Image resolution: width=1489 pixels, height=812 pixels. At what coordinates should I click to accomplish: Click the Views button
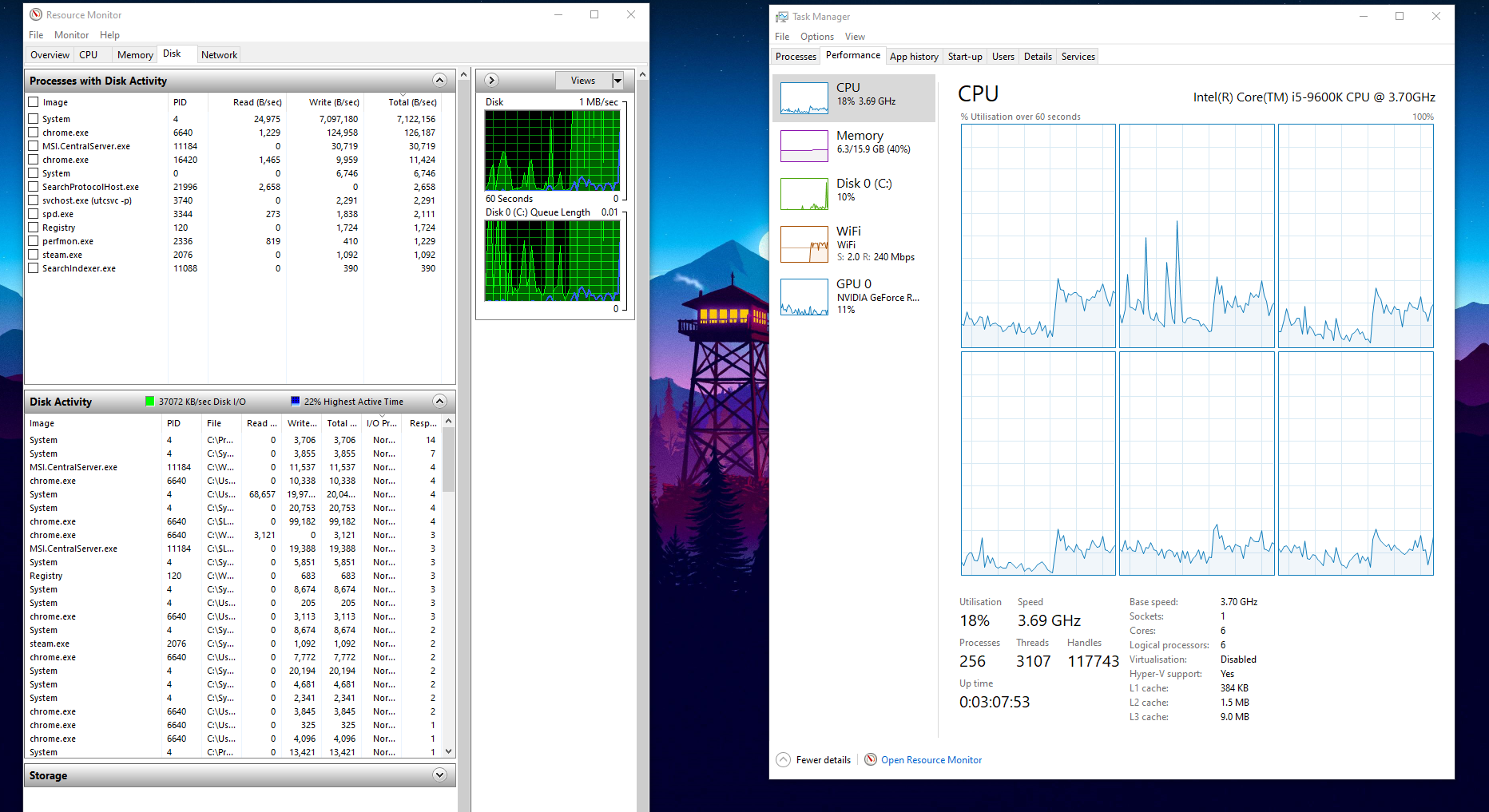pyautogui.click(x=583, y=80)
